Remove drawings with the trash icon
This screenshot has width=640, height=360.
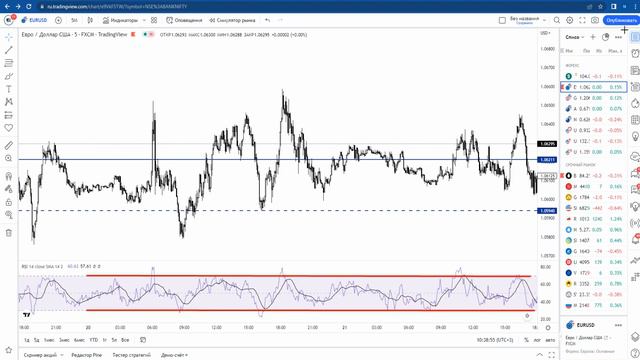(x=9, y=233)
